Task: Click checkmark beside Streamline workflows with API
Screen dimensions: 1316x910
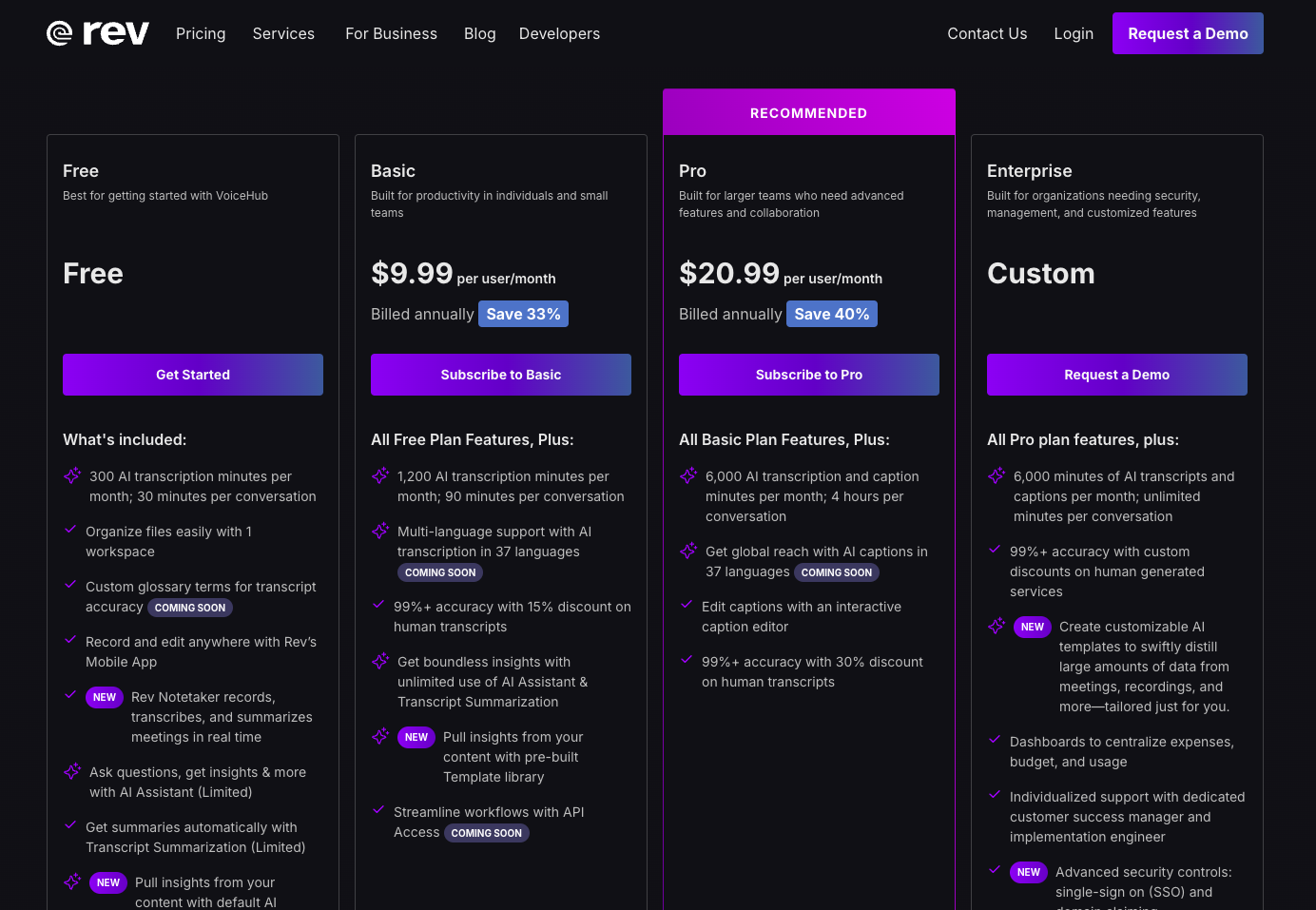Action: [x=378, y=810]
